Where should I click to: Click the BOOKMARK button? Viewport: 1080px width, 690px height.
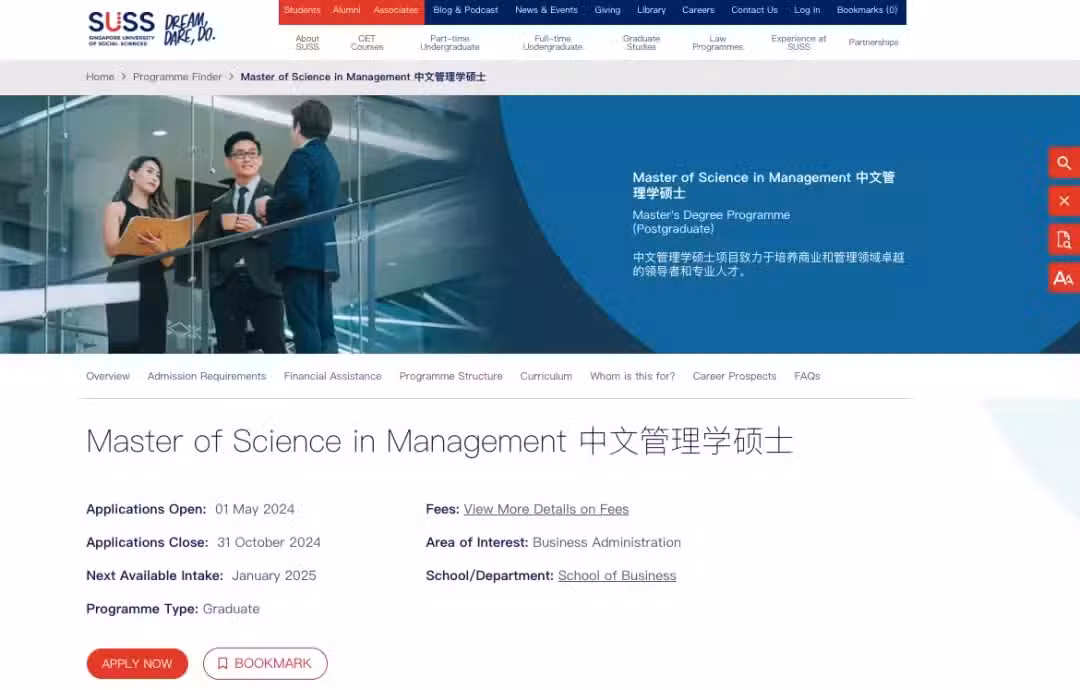pyautogui.click(x=265, y=663)
